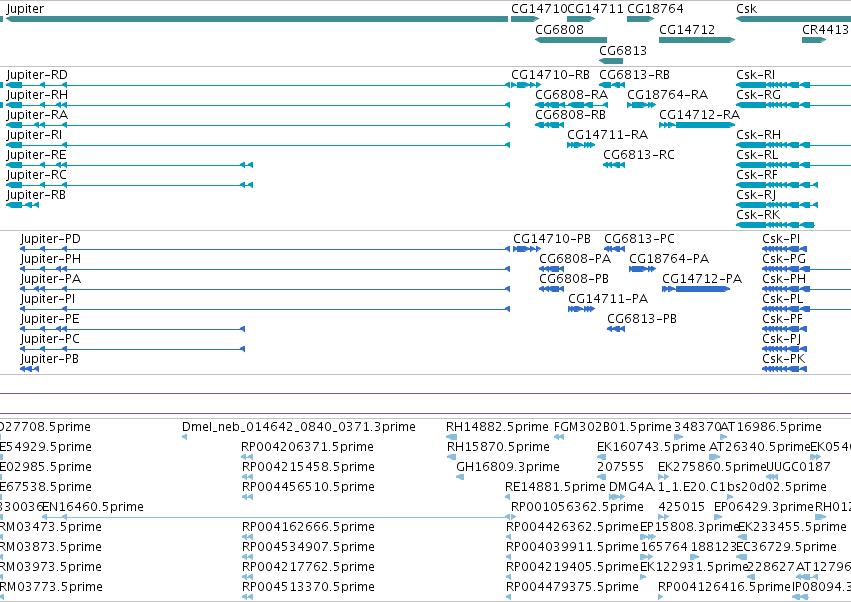The width and height of the screenshot is (851, 602).
Task: Open the CG18764-PA protein
Action: click(x=669, y=259)
